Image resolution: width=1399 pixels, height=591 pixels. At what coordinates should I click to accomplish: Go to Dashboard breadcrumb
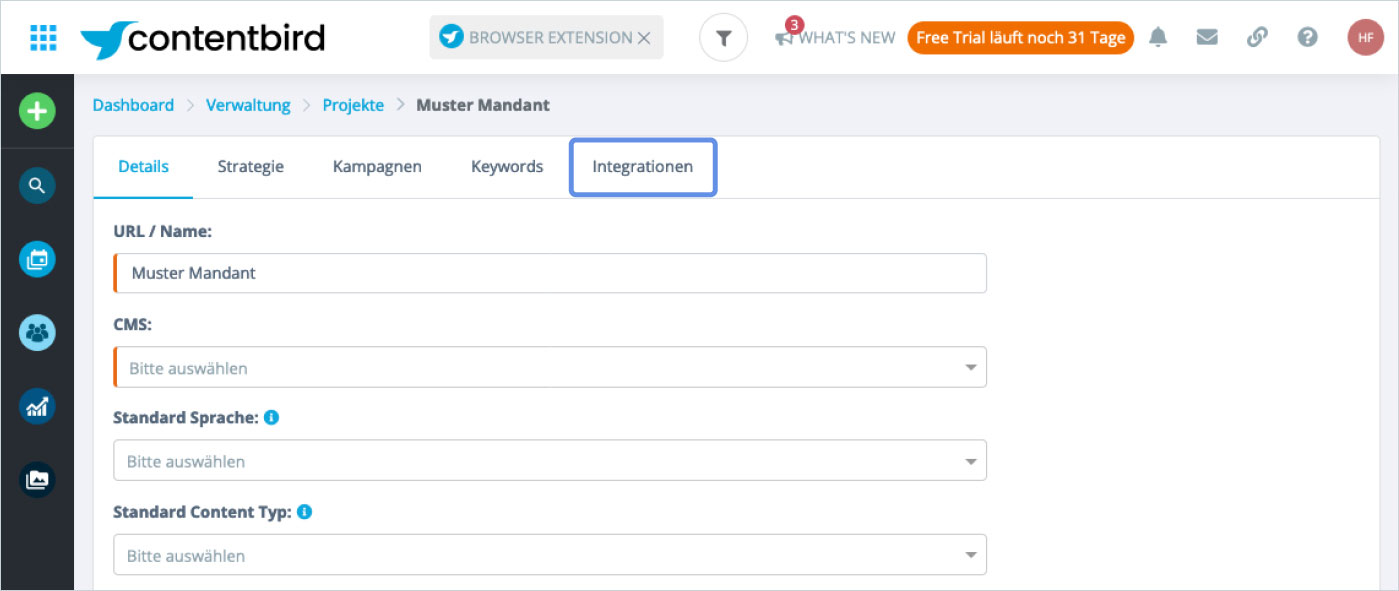(133, 105)
